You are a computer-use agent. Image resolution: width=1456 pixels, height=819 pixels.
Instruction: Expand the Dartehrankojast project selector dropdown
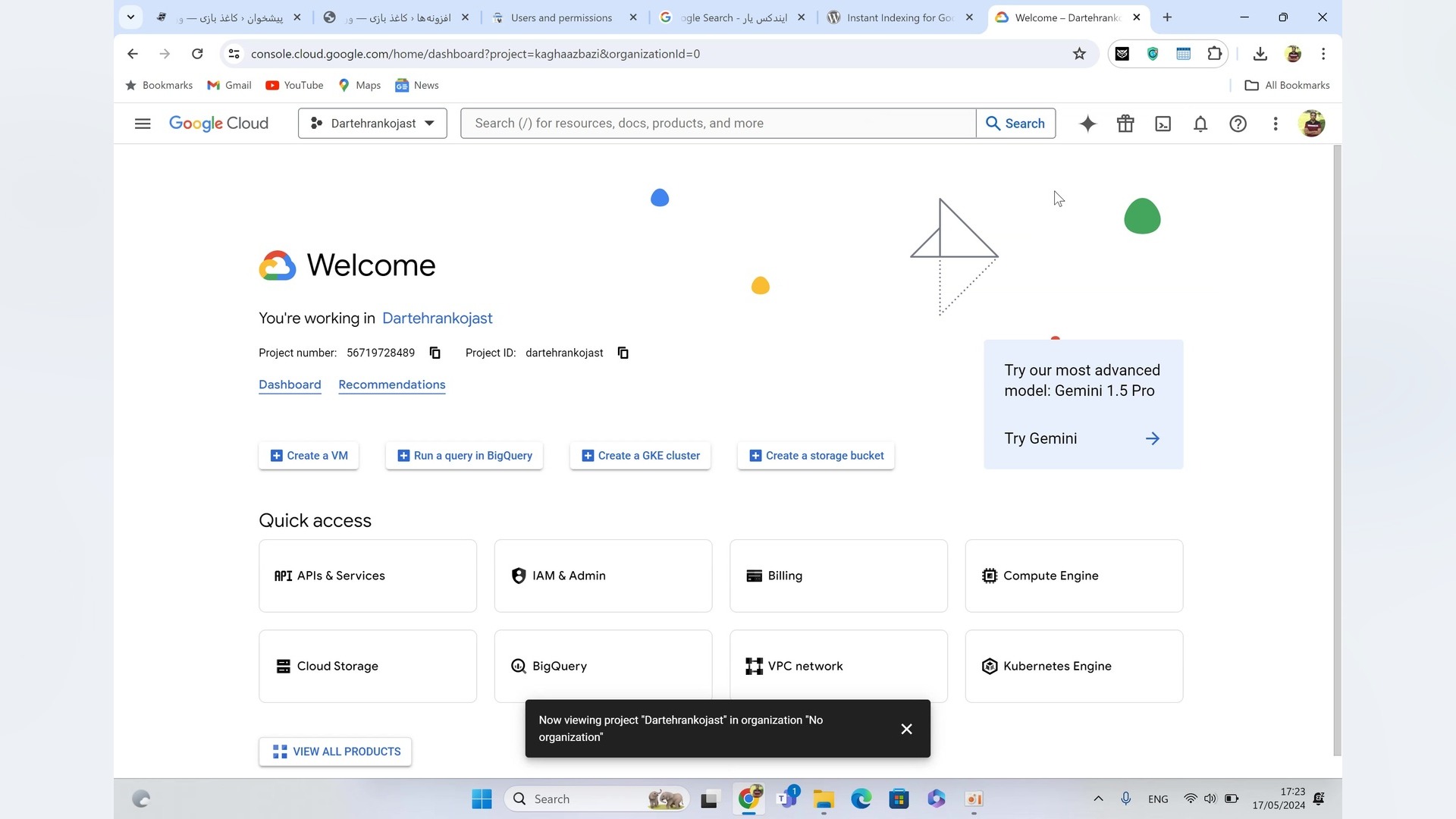coord(372,124)
